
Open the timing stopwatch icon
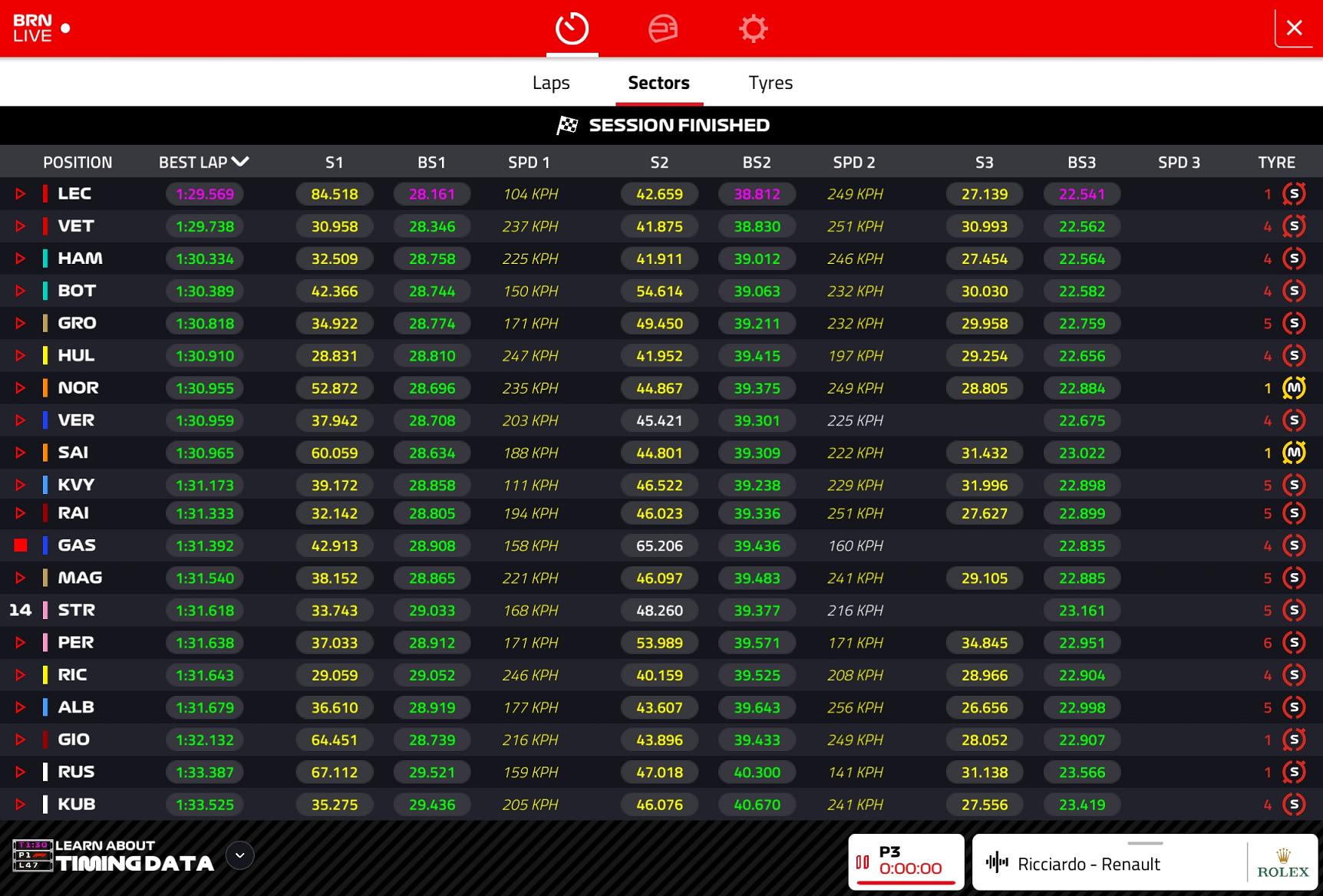pos(572,29)
